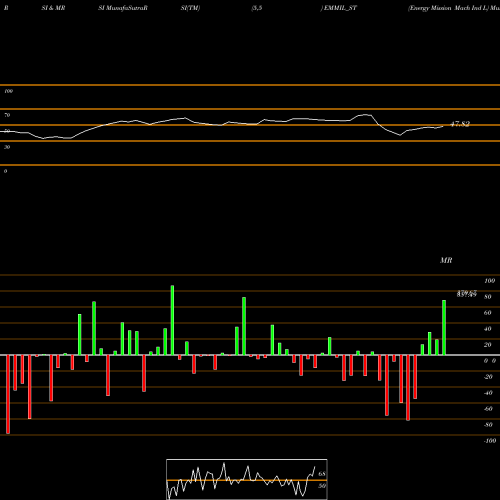Screen dimensions: 500x500
Task: Click the overlapping price labels beside MR '80'
Action: [467, 294]
